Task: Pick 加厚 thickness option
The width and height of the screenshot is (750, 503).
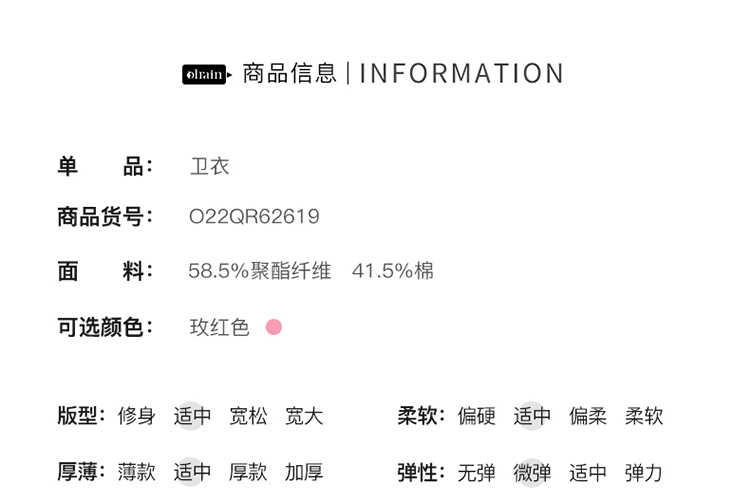Action: pos(304,472)
